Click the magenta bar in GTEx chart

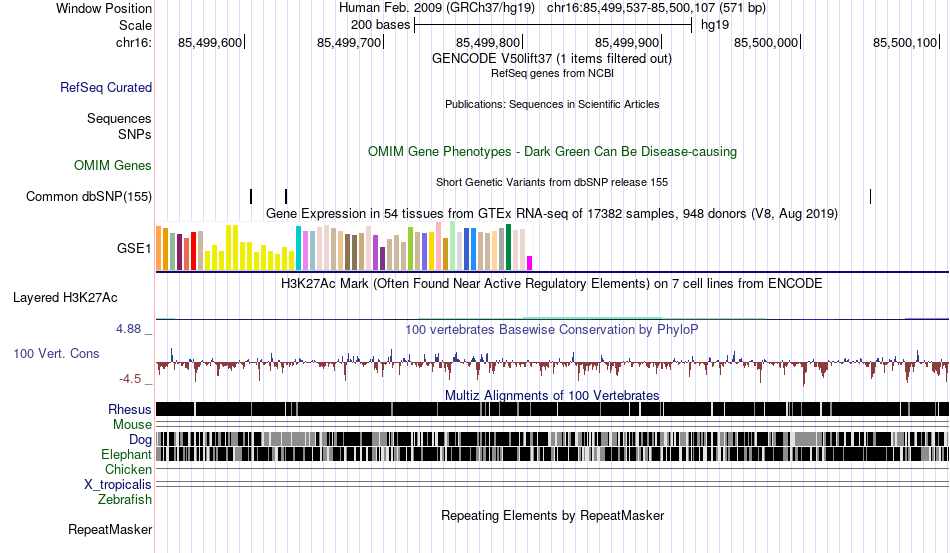530,263
